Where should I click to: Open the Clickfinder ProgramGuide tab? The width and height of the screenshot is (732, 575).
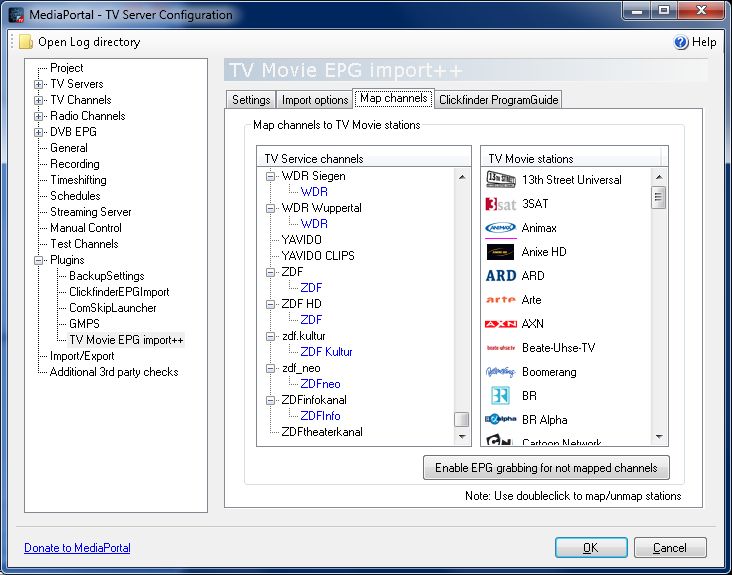tap(499, 100)
